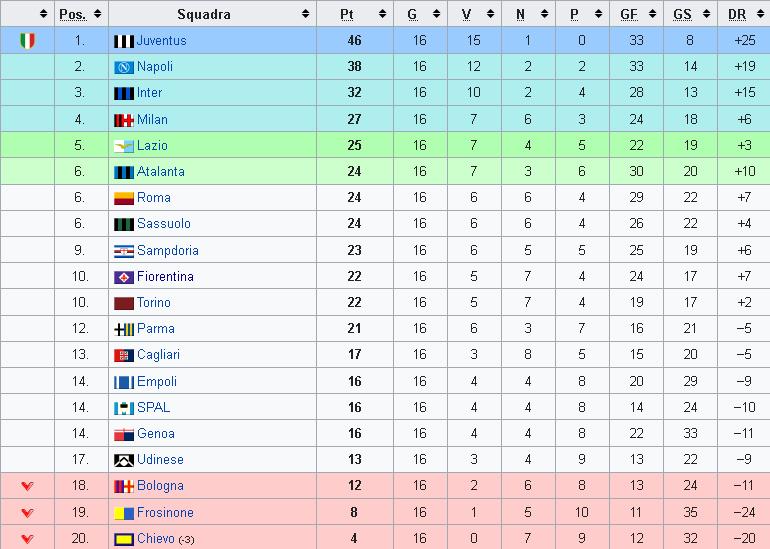770x549 pixels.
Task: Click the Napoli crest icon
Action: (x=124, y=67)
